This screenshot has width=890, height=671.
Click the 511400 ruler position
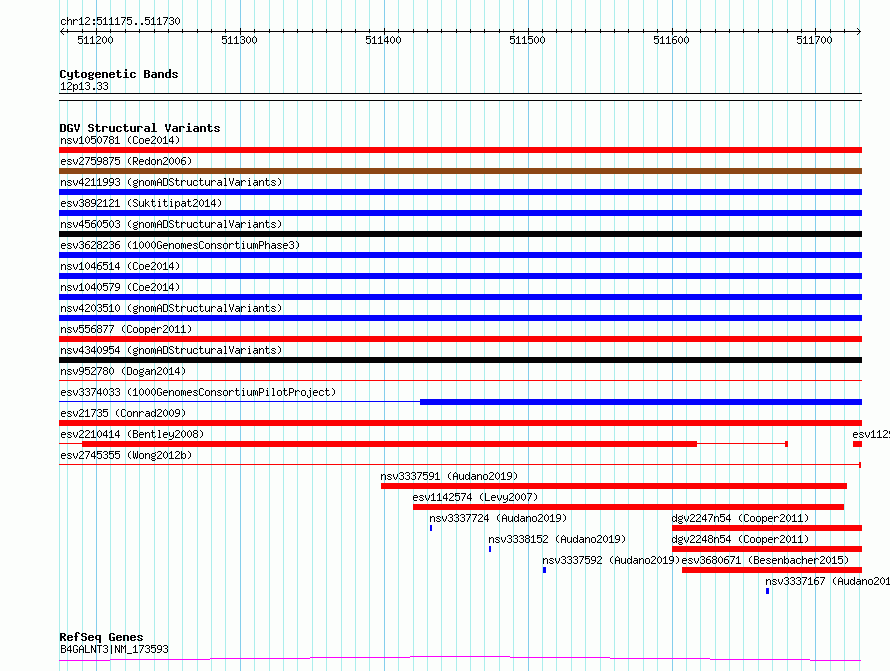(x=383, y=40)
